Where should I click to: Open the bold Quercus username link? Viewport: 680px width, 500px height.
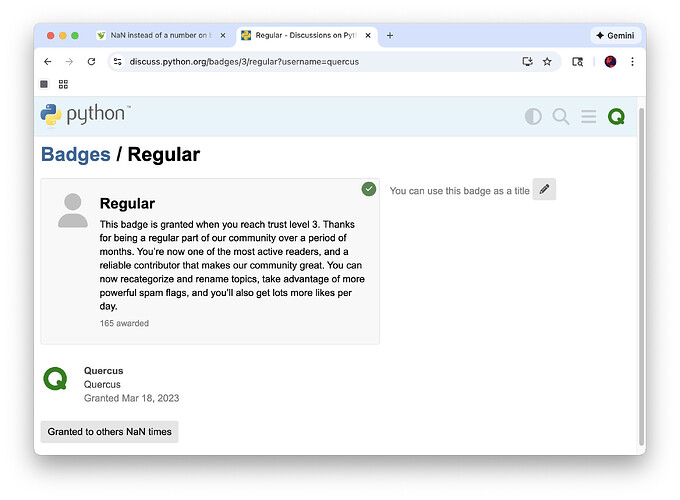(x=104, y=371)
